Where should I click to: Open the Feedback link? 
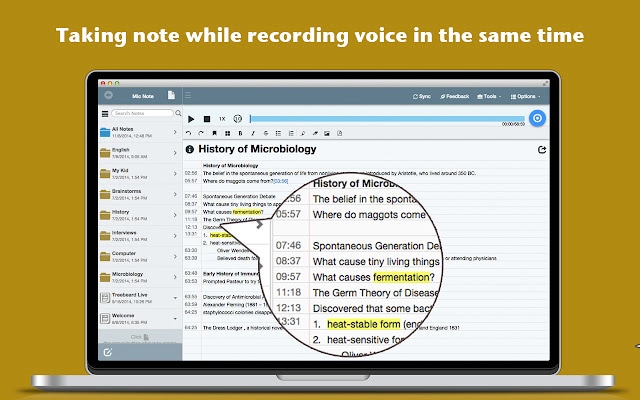coord(455,96)
